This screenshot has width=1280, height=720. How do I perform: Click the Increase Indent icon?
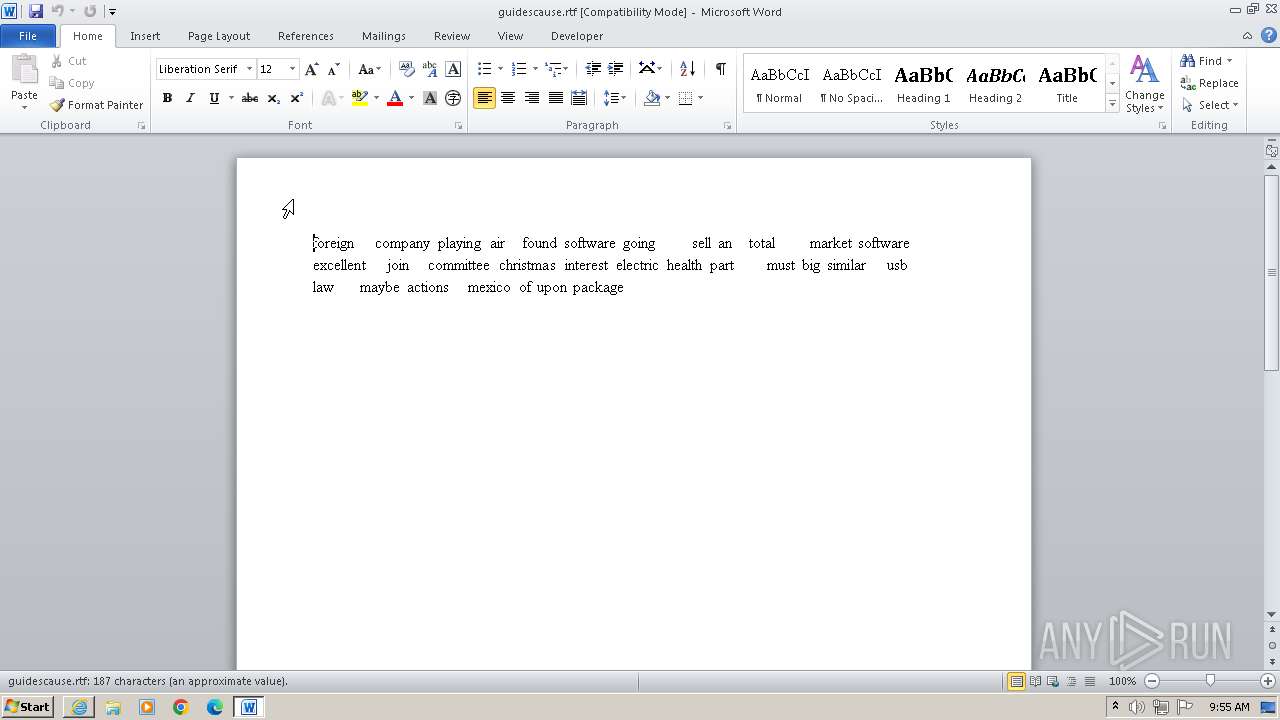(x=616, y=69)
